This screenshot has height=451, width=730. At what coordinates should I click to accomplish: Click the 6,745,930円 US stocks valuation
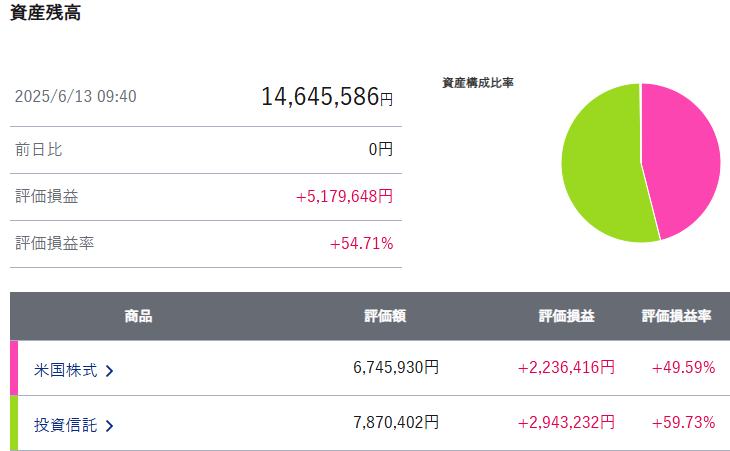395,368
